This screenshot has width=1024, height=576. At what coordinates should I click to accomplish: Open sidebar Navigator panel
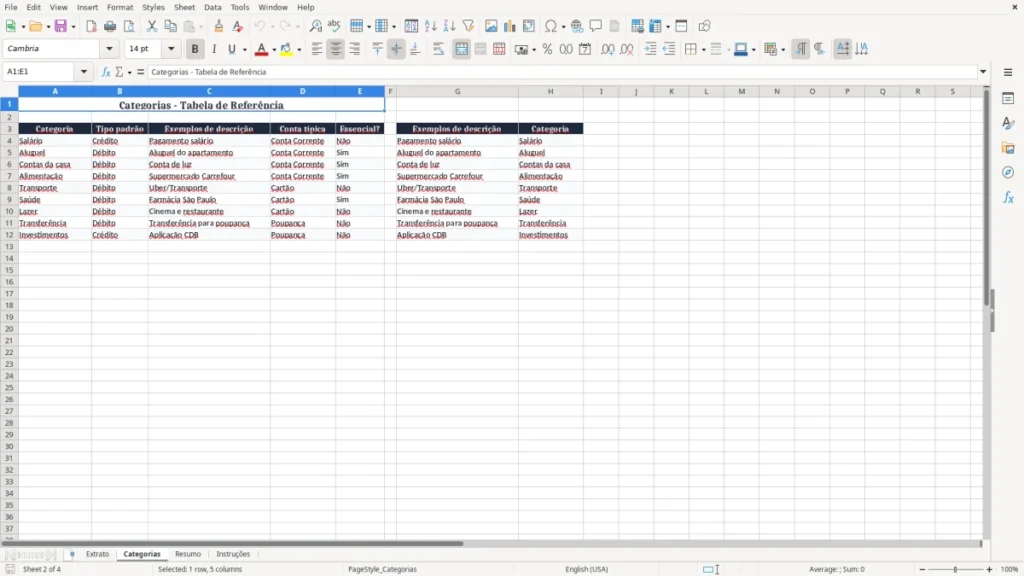point(1008,172)
